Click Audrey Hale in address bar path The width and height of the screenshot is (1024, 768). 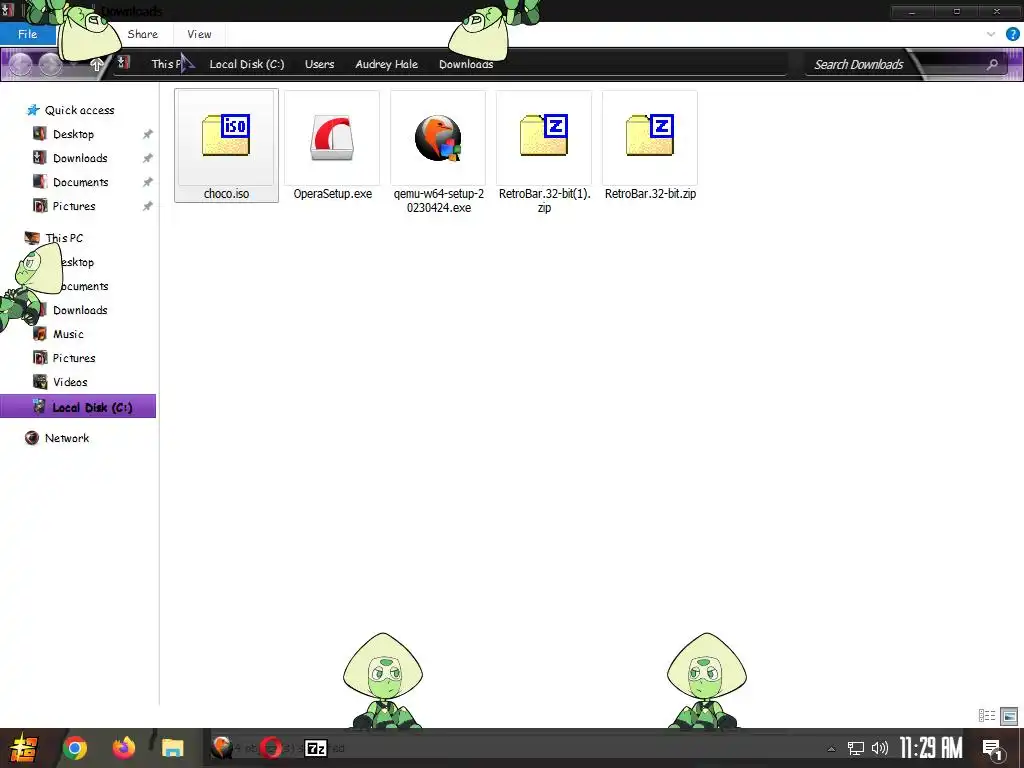(x=387, y=64)
